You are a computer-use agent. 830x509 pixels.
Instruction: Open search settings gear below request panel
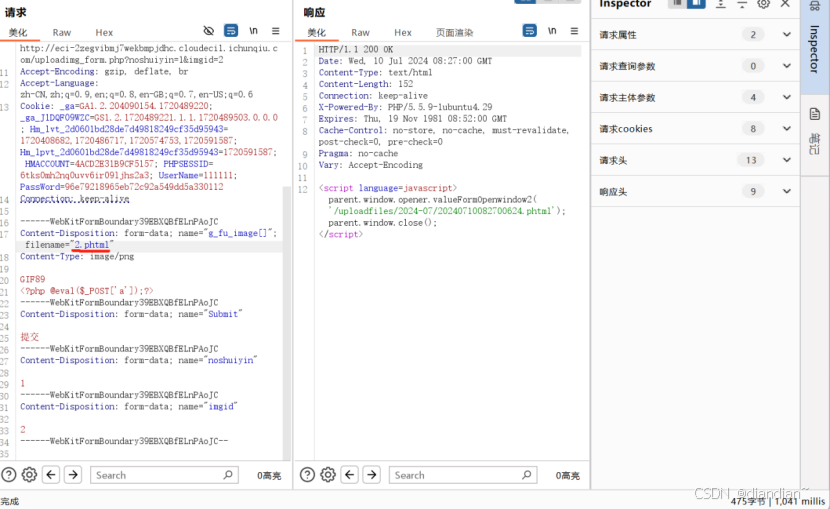pos(29,475)
